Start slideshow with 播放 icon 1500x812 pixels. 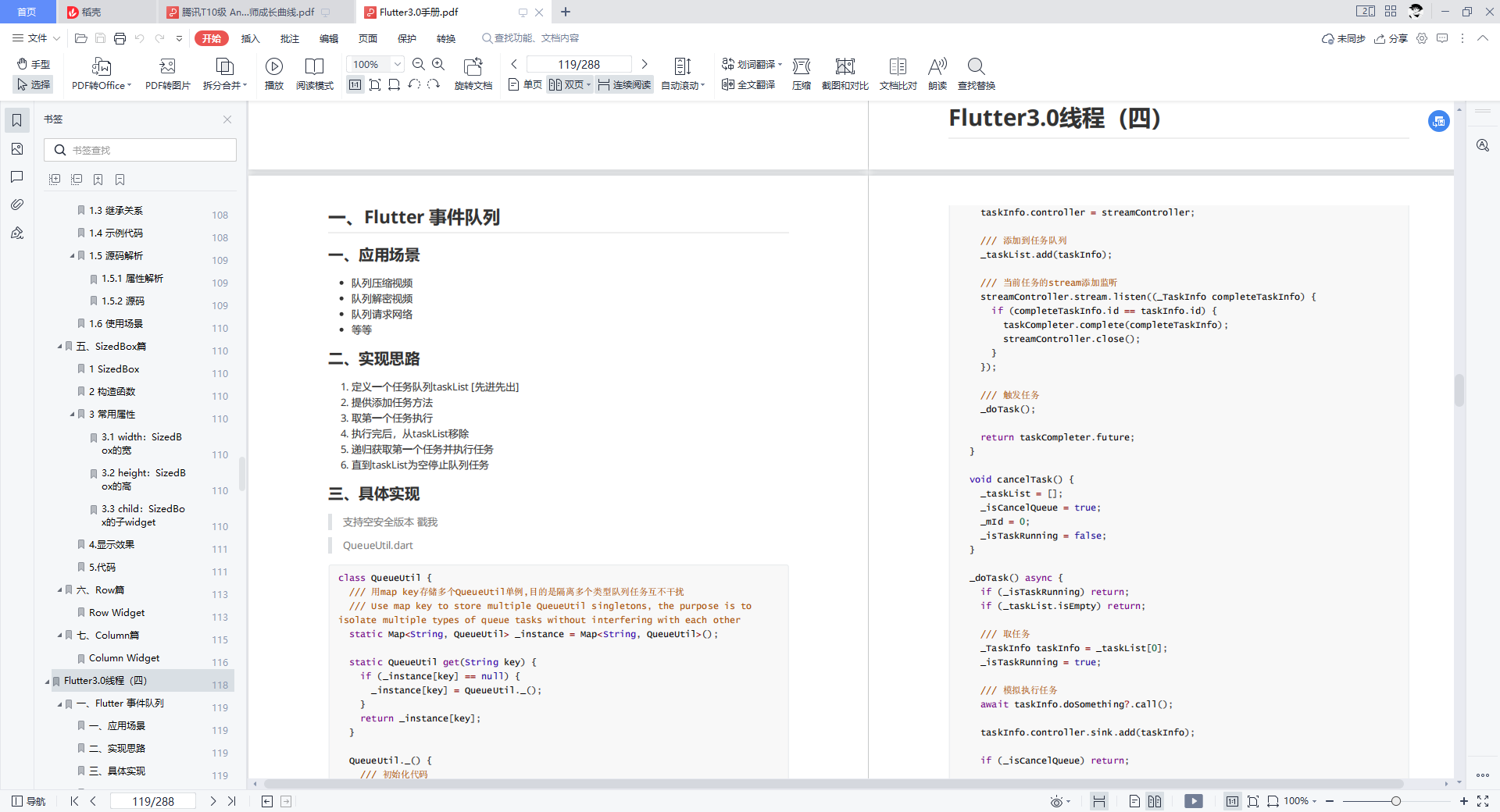tap(274, 74)
